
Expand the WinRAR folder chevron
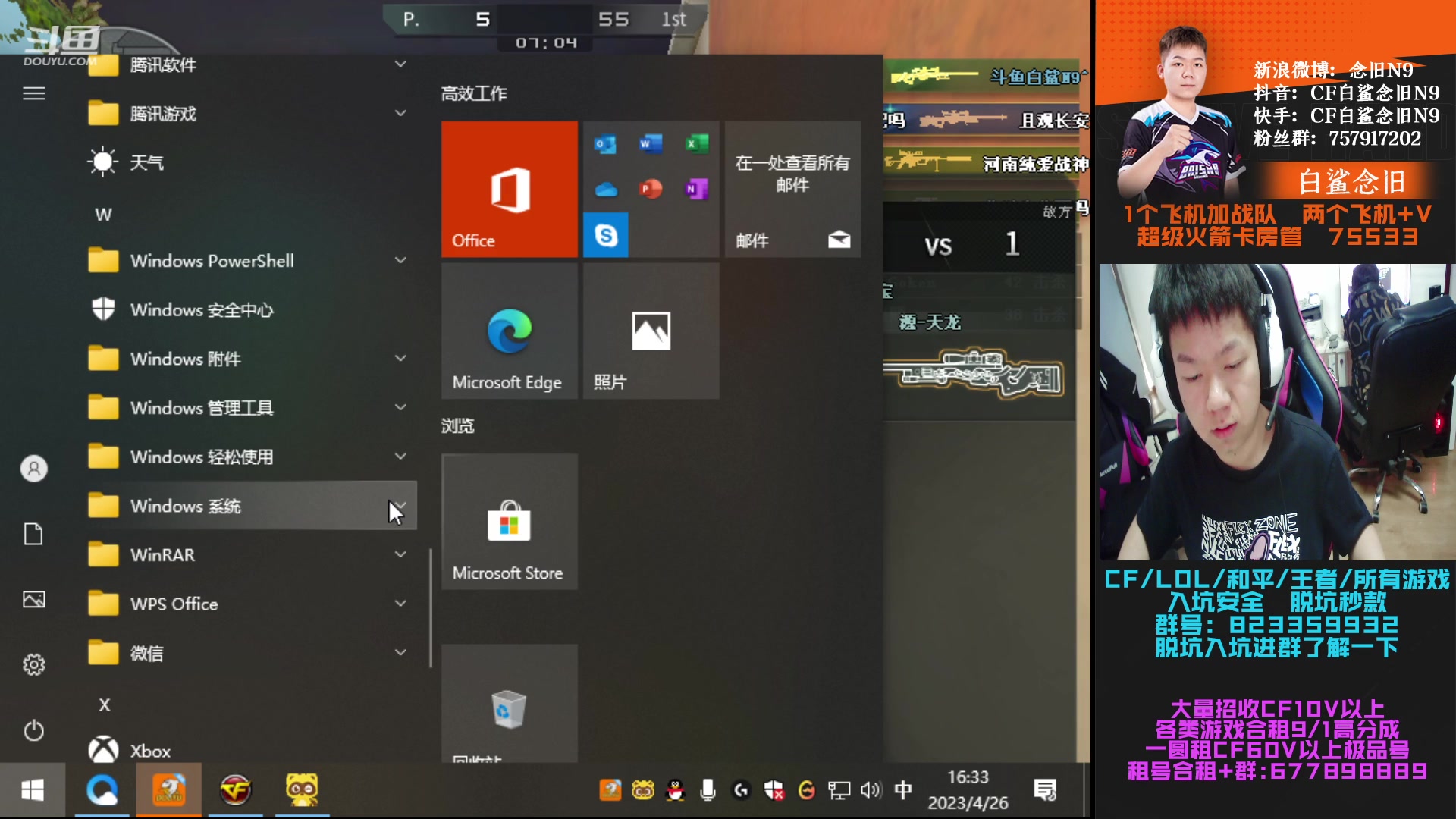(400, 554)
